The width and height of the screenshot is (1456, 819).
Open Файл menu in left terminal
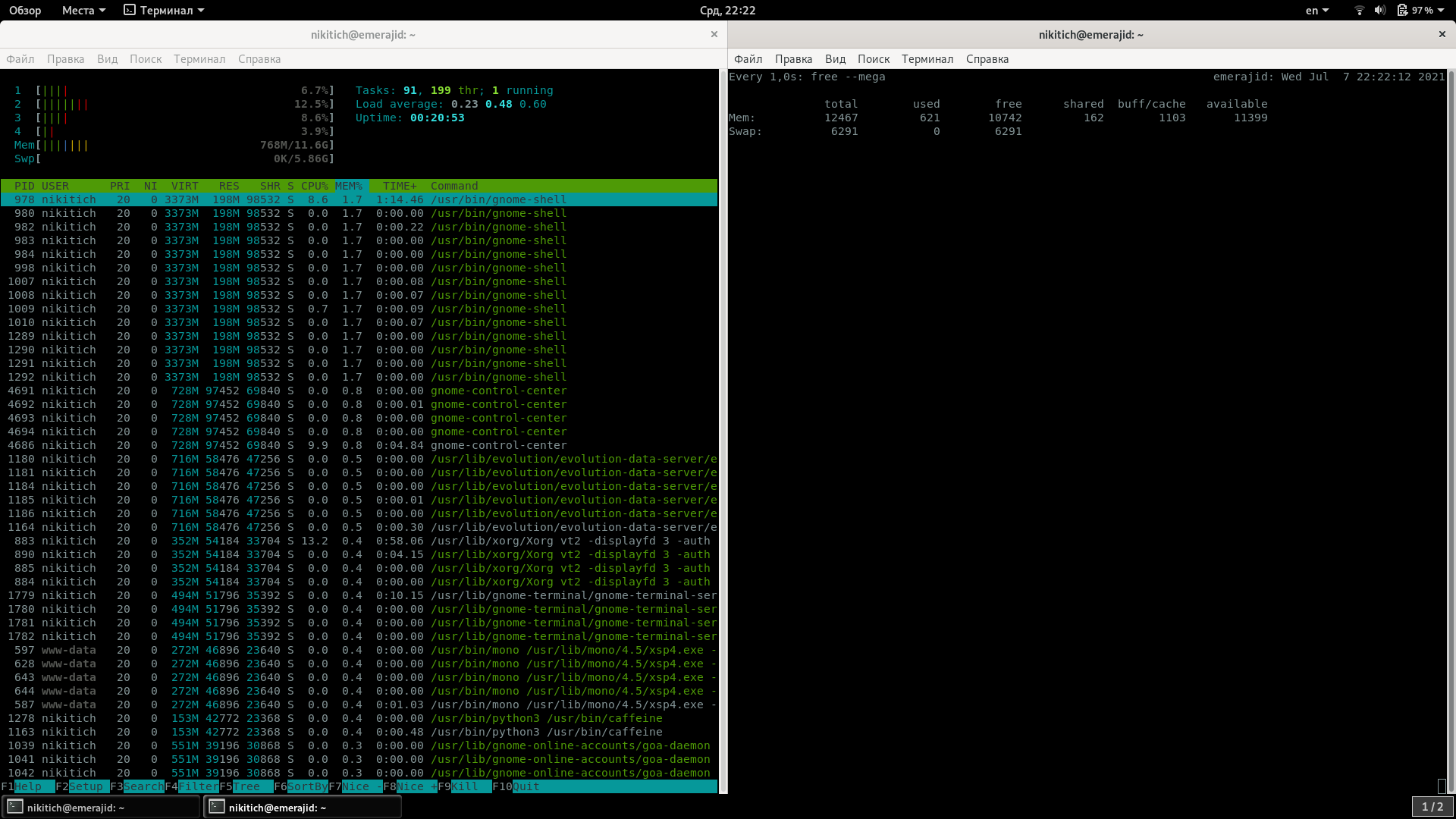20,59
